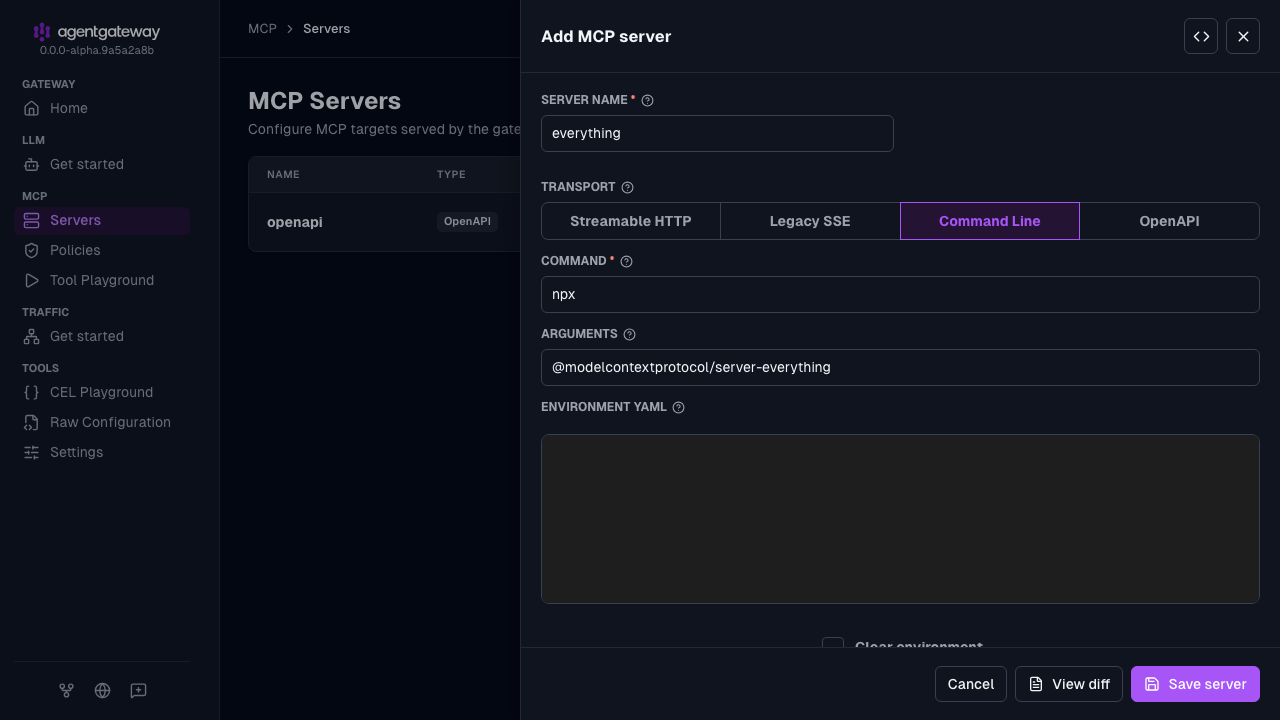Viewport: 1280px width, 720px height.
Task: Click the Raw Configuration file icon
Action: point(31,422)
